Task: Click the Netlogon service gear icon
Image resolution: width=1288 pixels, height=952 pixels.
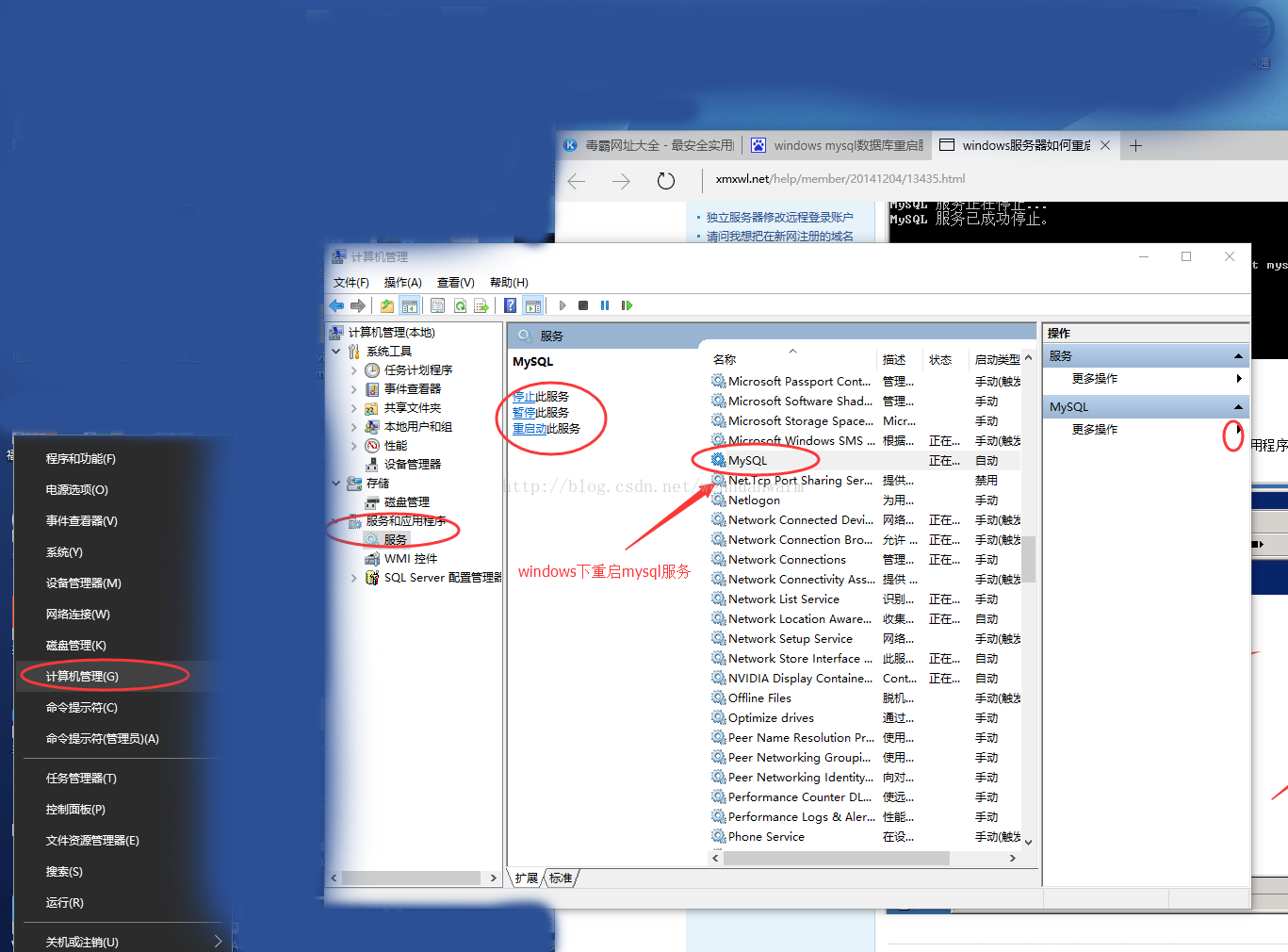Action: (719, 501)
